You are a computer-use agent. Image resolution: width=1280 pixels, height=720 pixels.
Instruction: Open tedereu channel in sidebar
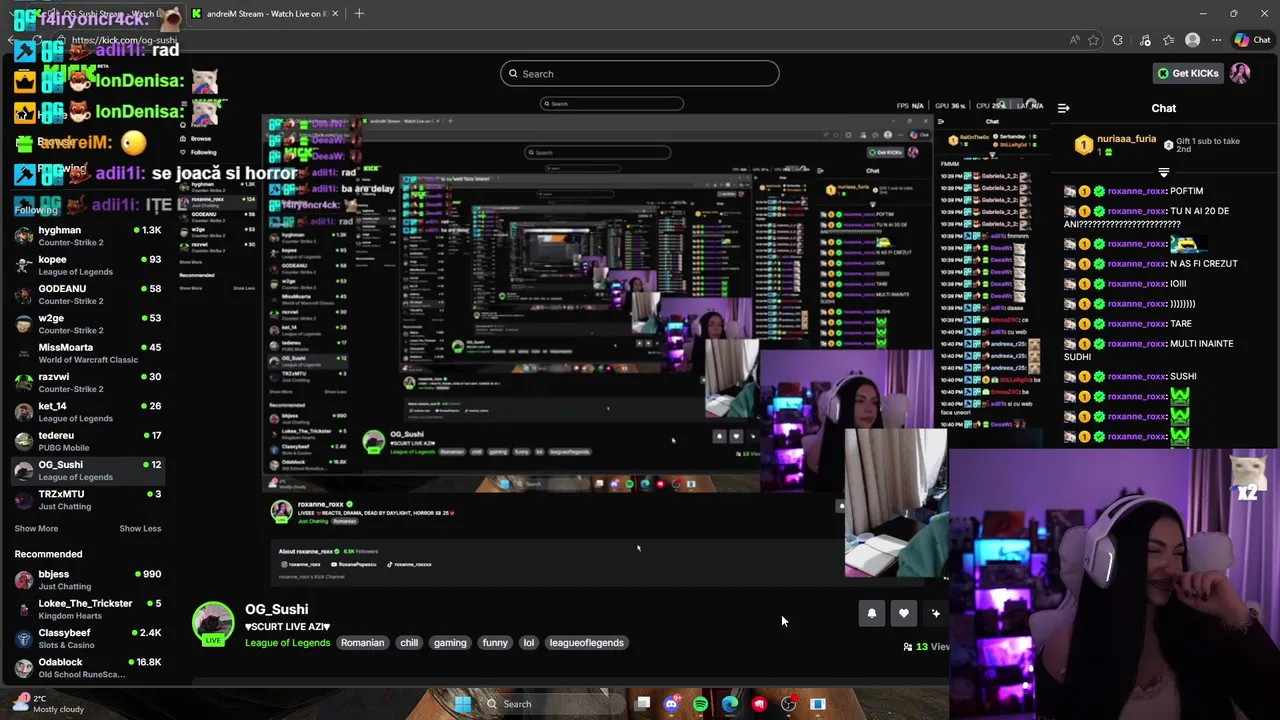click(x=88, y=441)
